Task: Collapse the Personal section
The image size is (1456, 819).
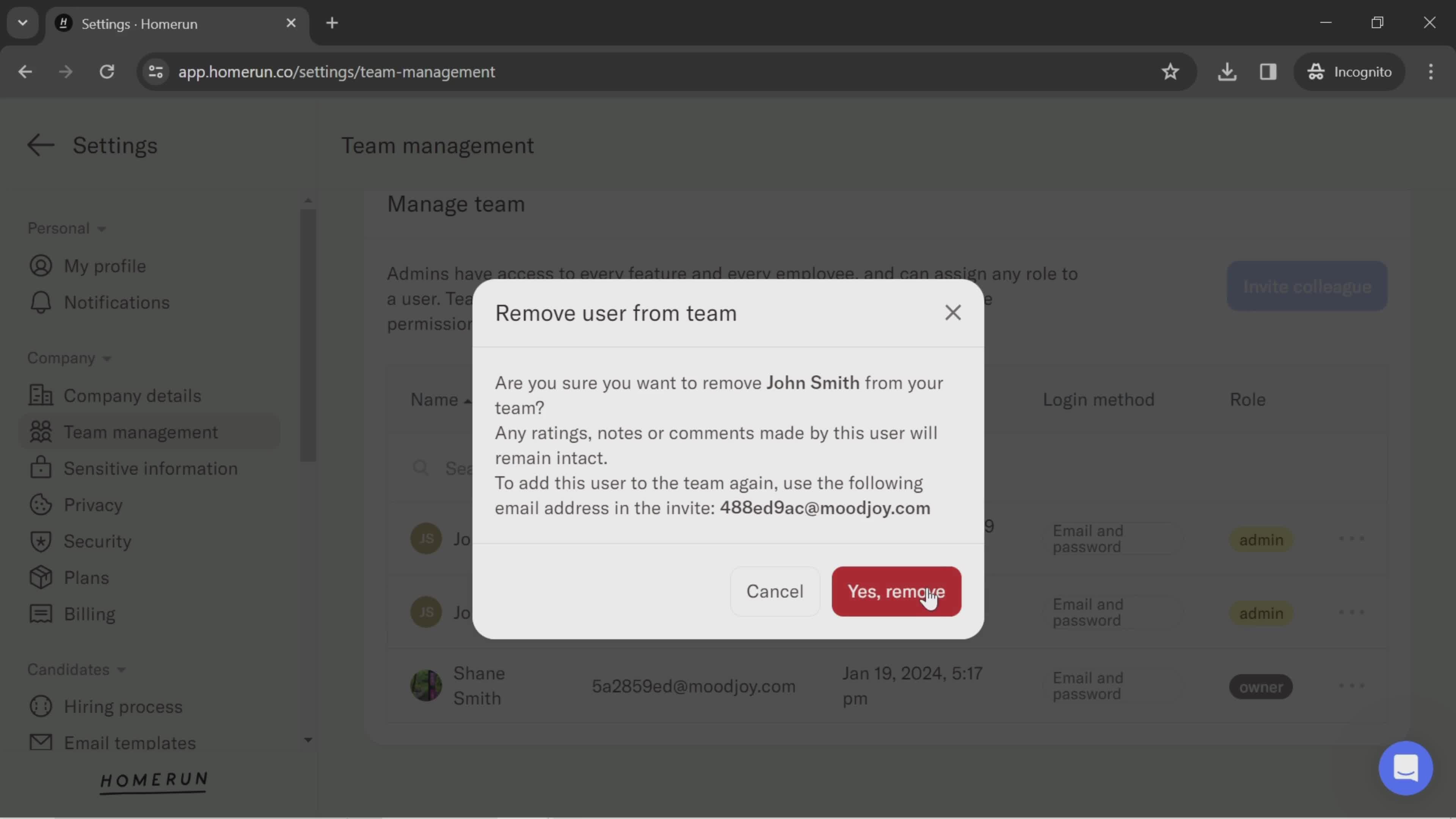Action: pyautogui.click(x=67, y=228)
